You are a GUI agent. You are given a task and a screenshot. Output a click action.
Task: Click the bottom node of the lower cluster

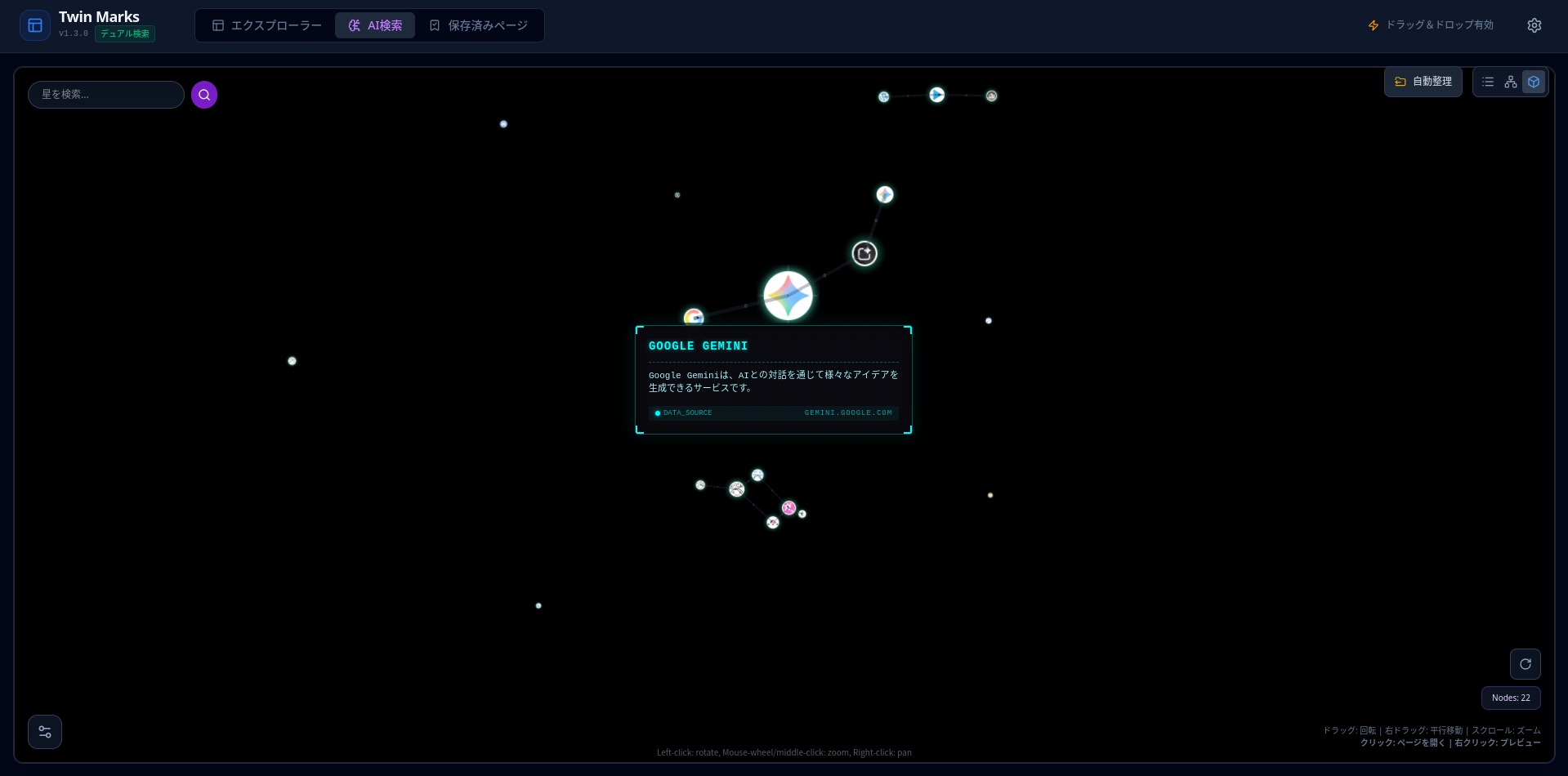coord(773,523)
